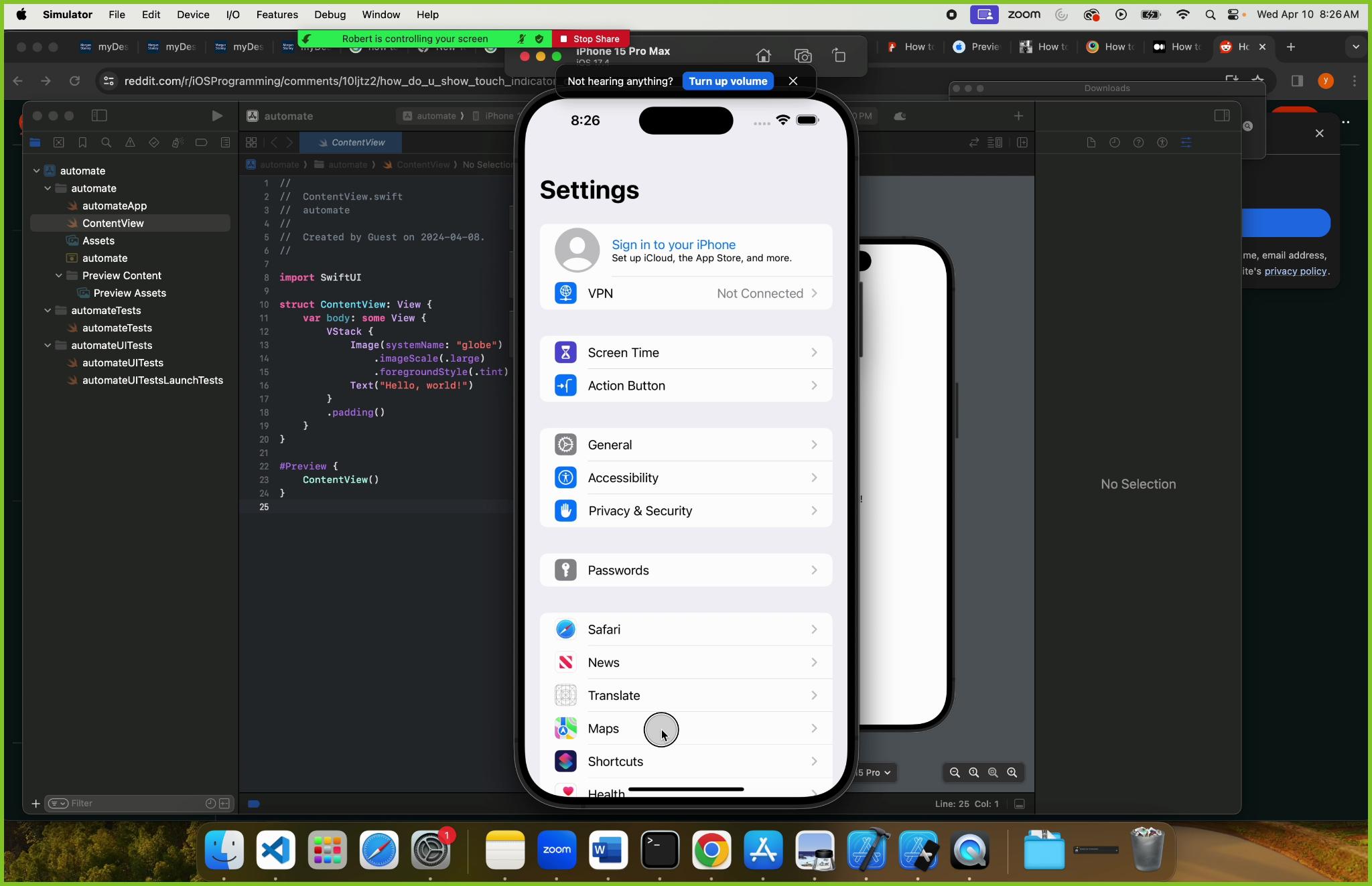This screenshot has width=1372, height=886.
Task: Collapse the root automate project
Action: pyautogui.click(x=36, y=171)
